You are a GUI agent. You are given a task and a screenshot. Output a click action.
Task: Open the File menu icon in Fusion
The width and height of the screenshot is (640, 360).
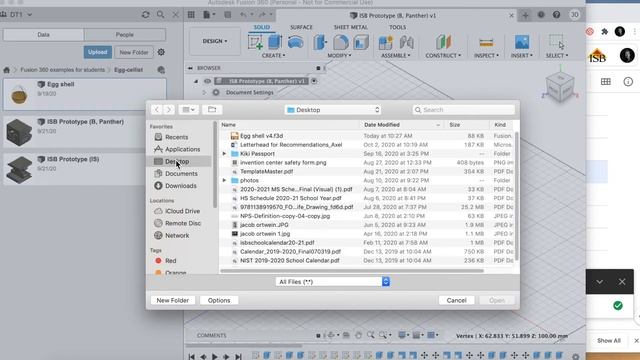point(209,15)
